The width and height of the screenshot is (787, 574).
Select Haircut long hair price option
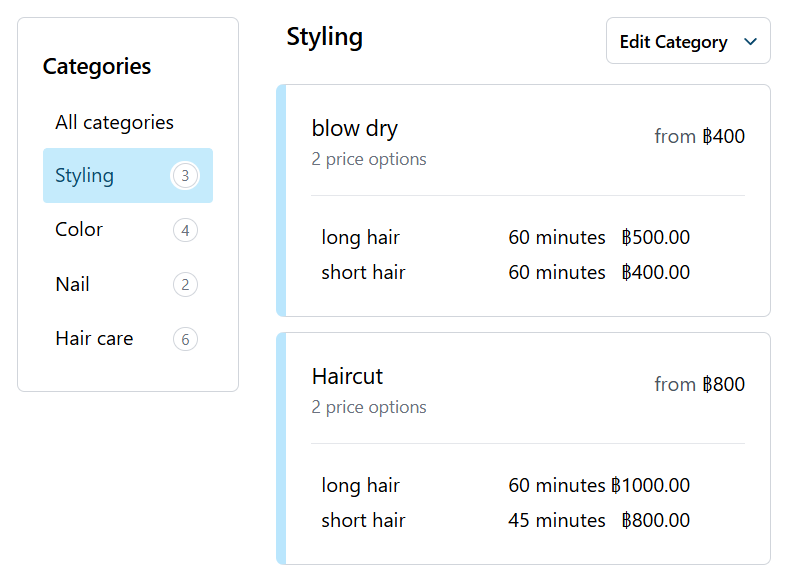[505, 486]
